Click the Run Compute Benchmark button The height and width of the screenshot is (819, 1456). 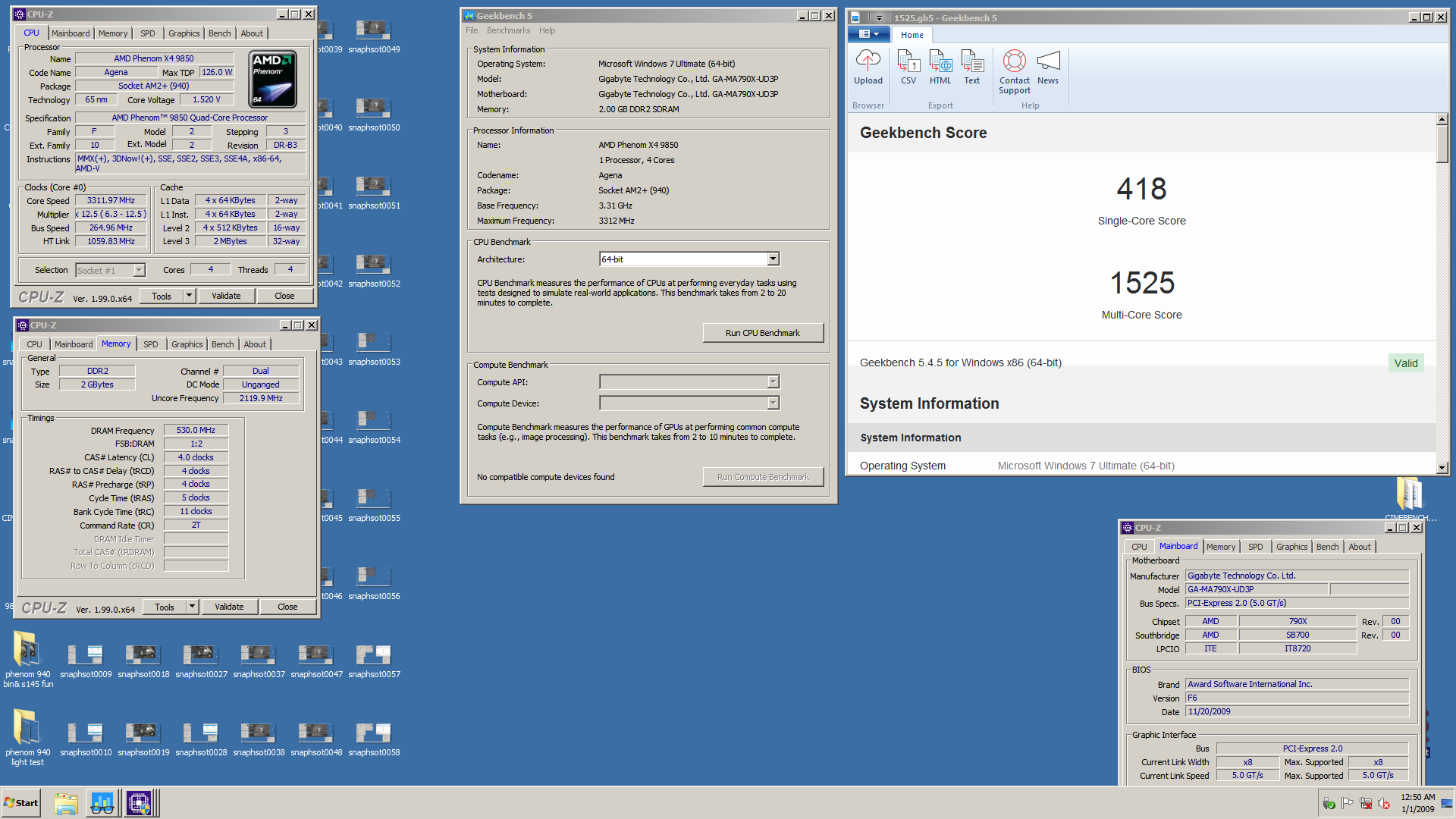point(763,477)
